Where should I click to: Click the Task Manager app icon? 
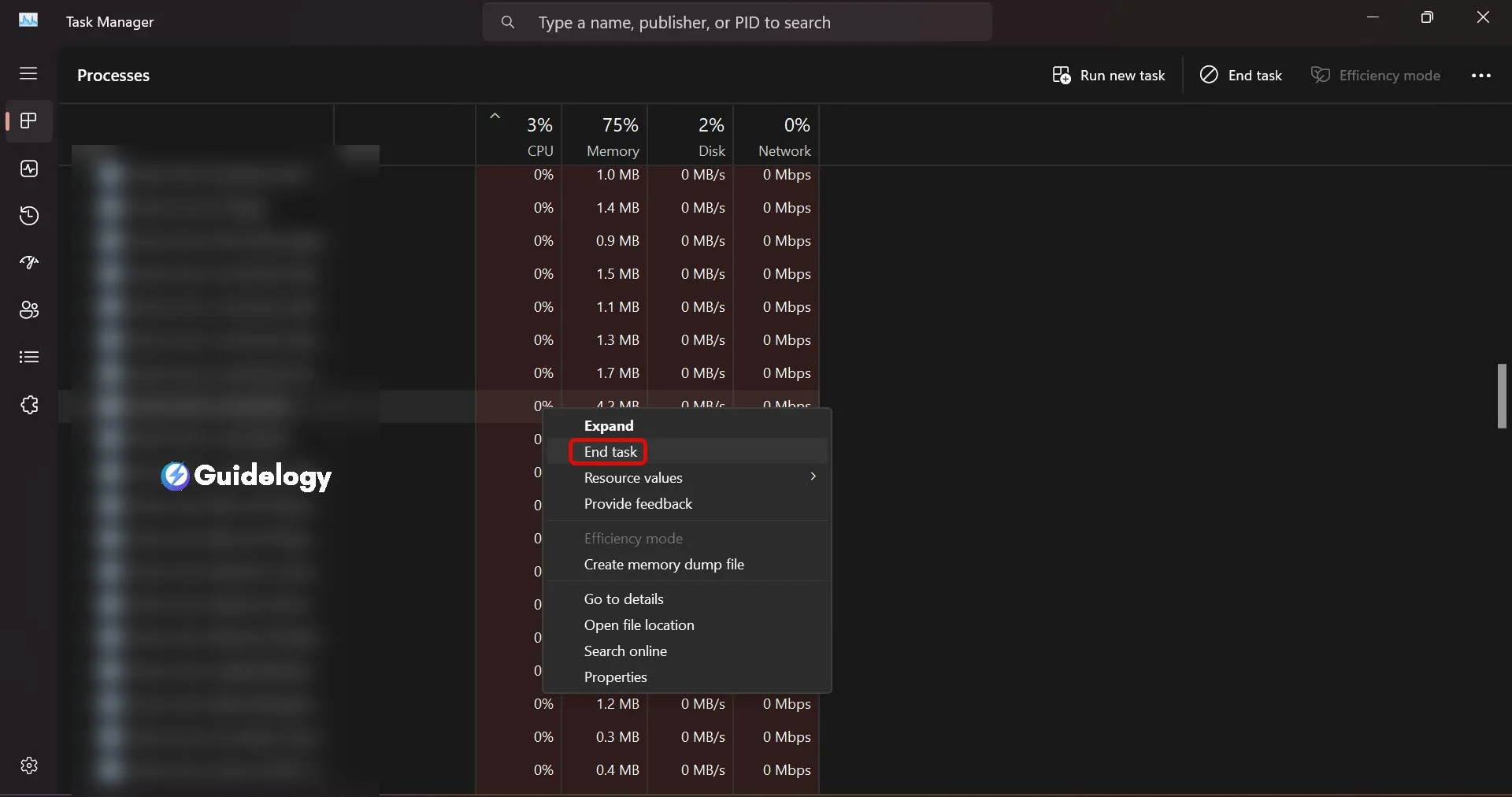[x=28, y=20]
